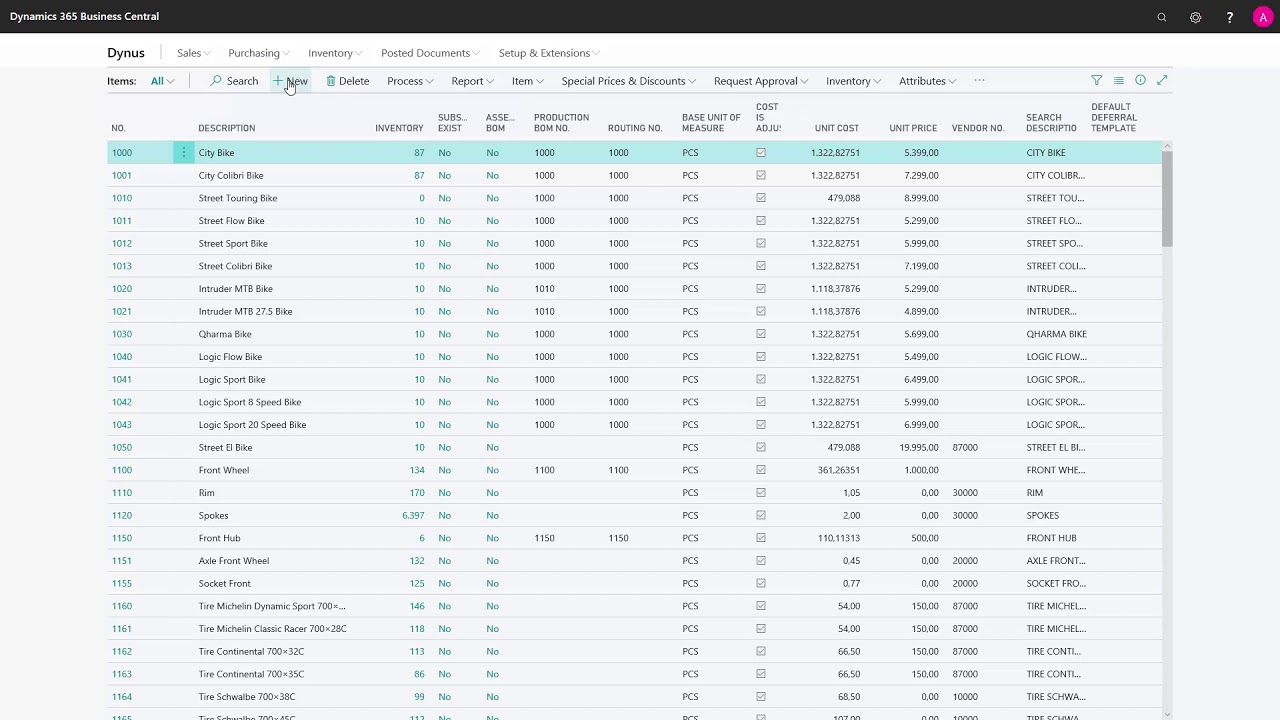Expand page to full width icon
This screenshot has height=720, width=1280.
pyautogui.click(x=1162, y=80)
